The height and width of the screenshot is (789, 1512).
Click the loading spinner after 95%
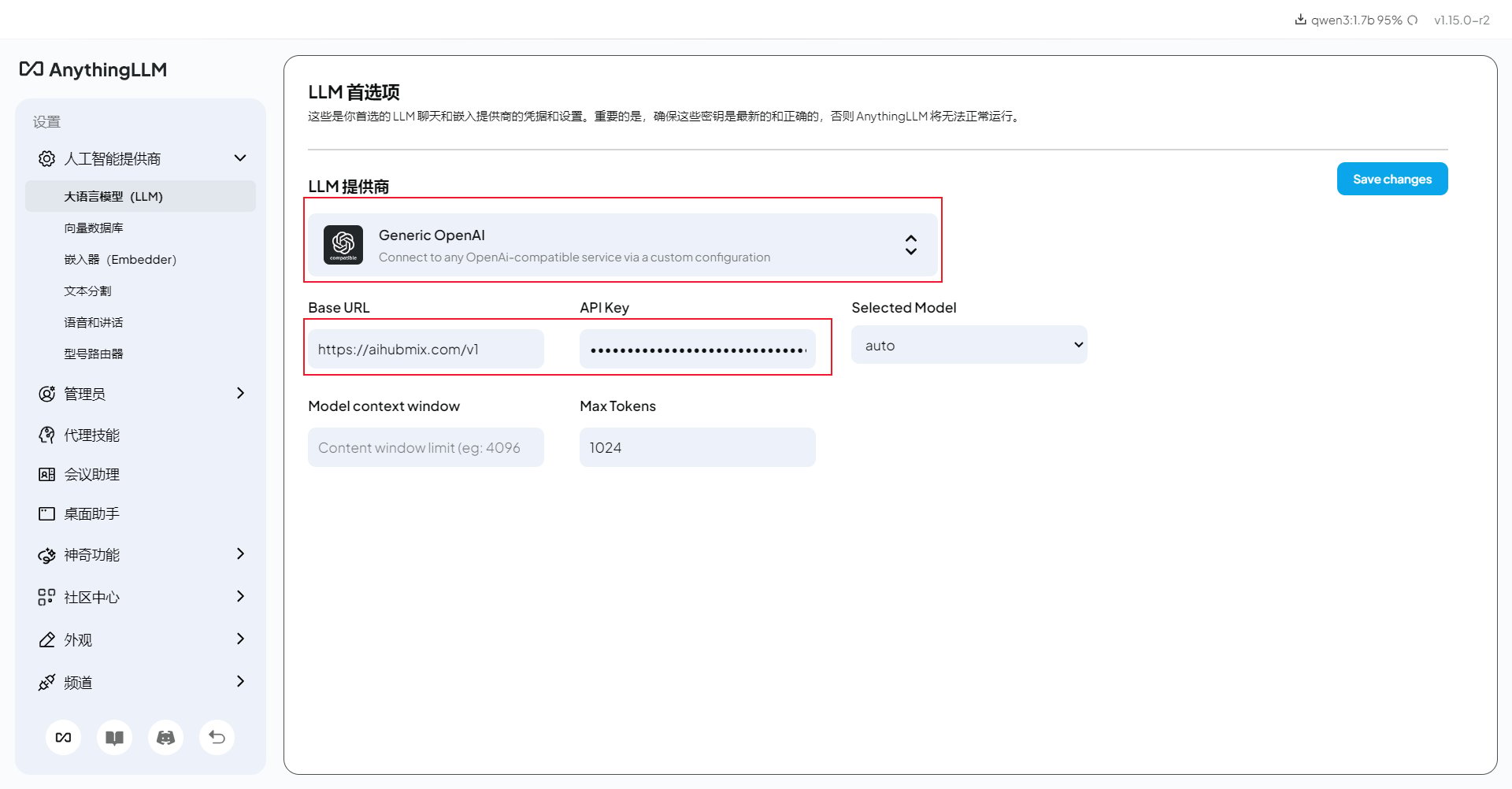1413,20
